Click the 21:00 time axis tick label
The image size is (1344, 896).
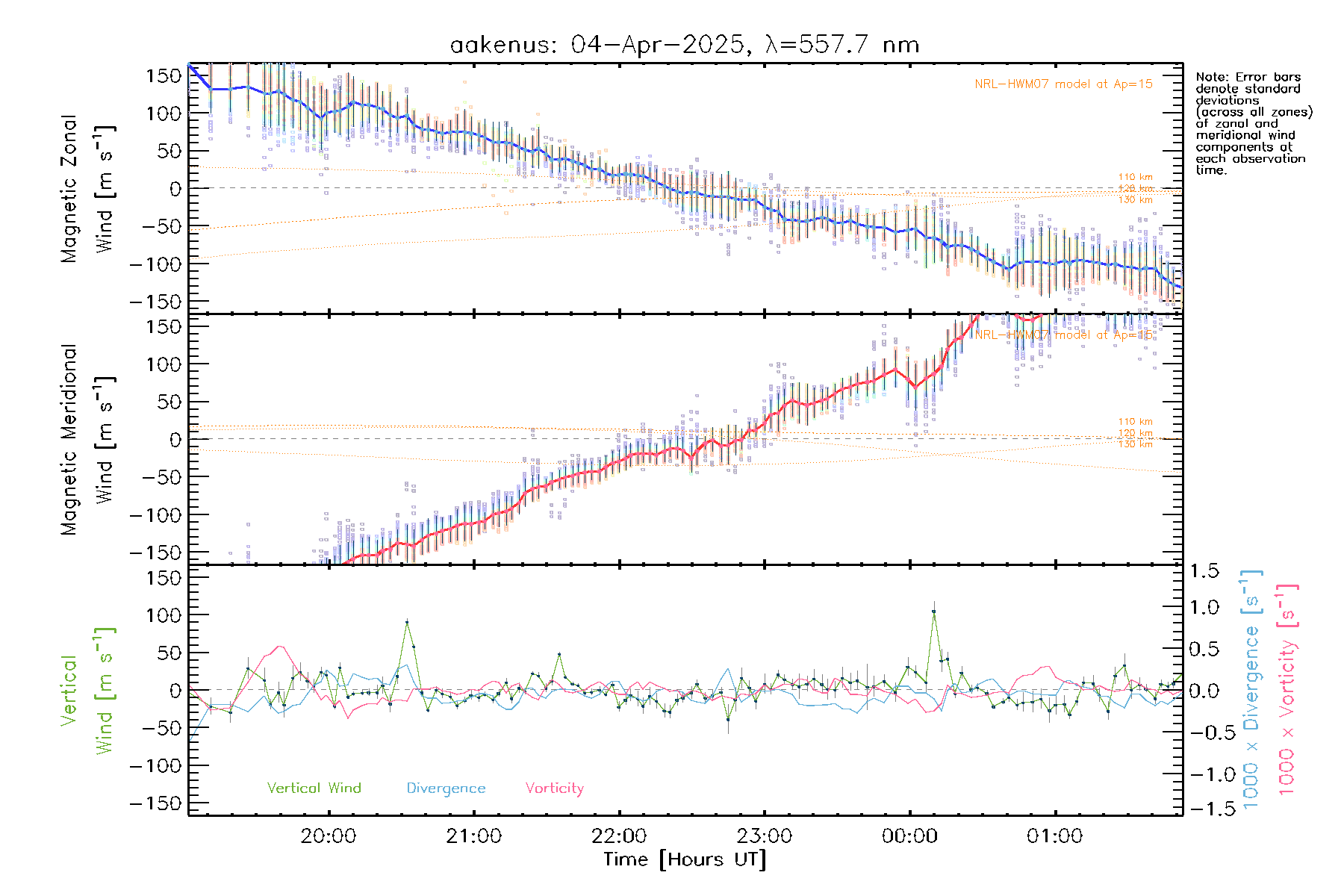tap(474, 836)
